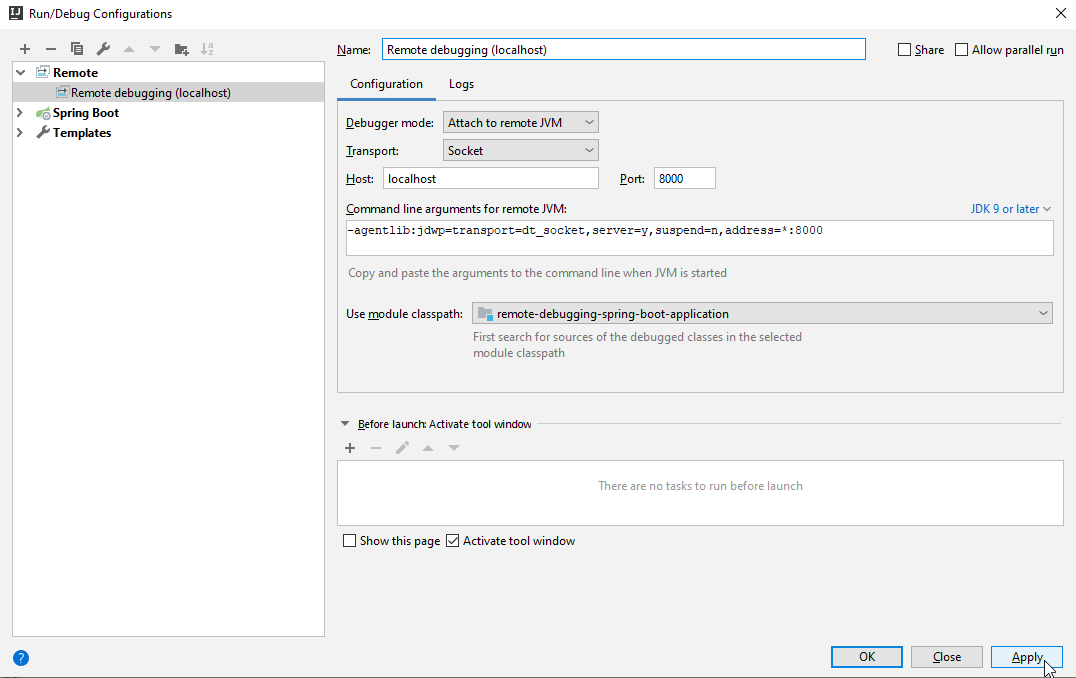Enable Allow parallel run checkbox
This screenshot has height=678, width=1076.
pyautogui.click(x=961, y=49)
